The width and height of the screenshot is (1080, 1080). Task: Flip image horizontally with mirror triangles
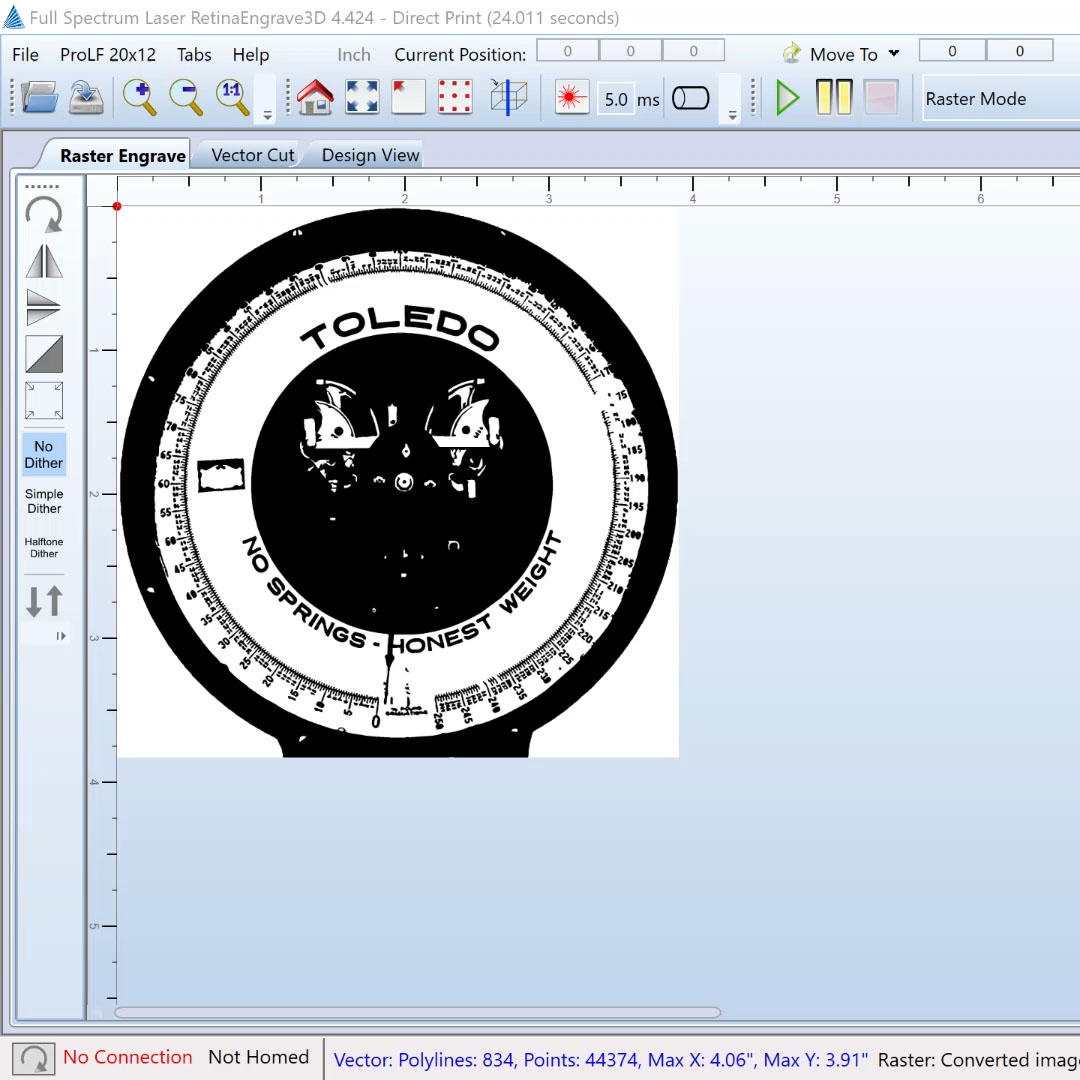point(44,262)
